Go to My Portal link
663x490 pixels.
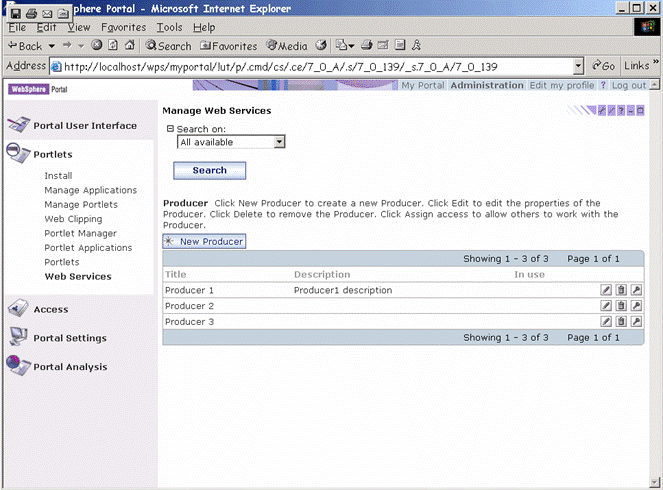423,85
